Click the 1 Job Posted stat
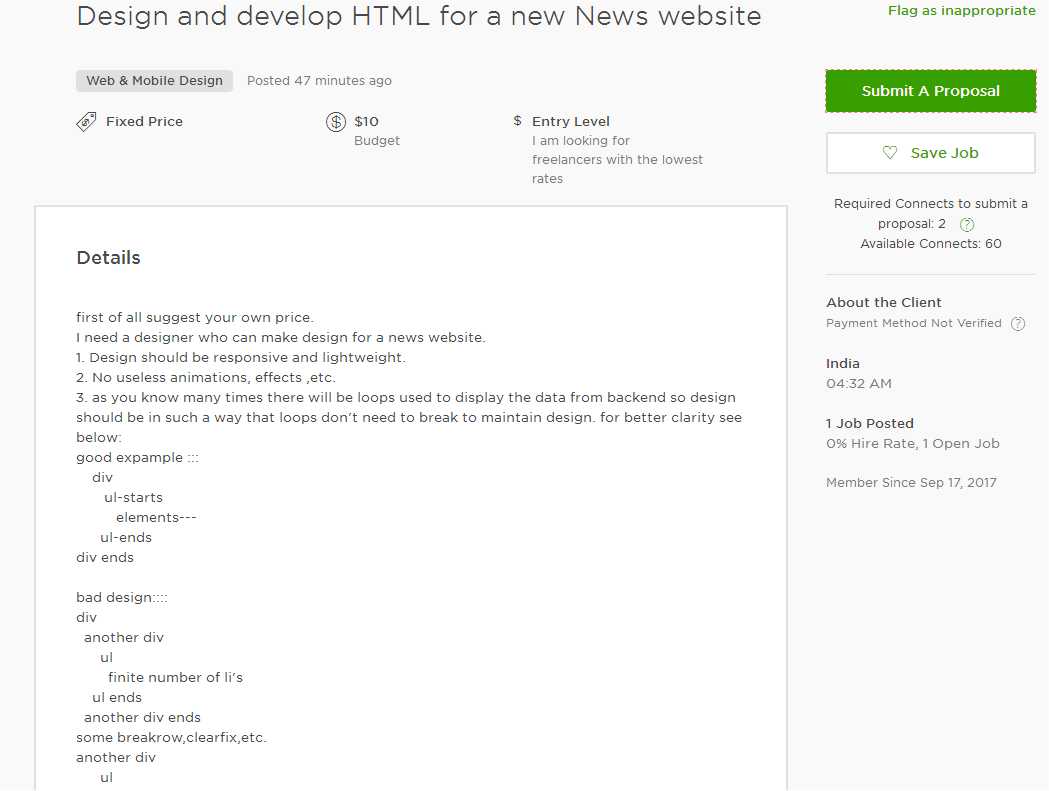This screenshot has width=1049, height=791. (x=870, y=423)
